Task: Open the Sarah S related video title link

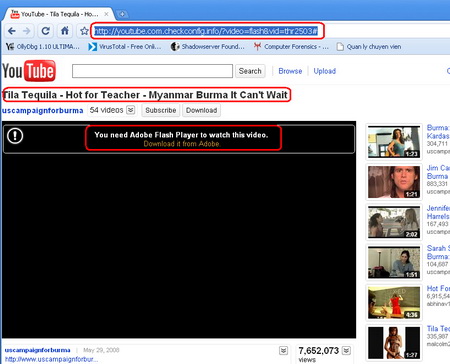Action: tap(438, 252)
